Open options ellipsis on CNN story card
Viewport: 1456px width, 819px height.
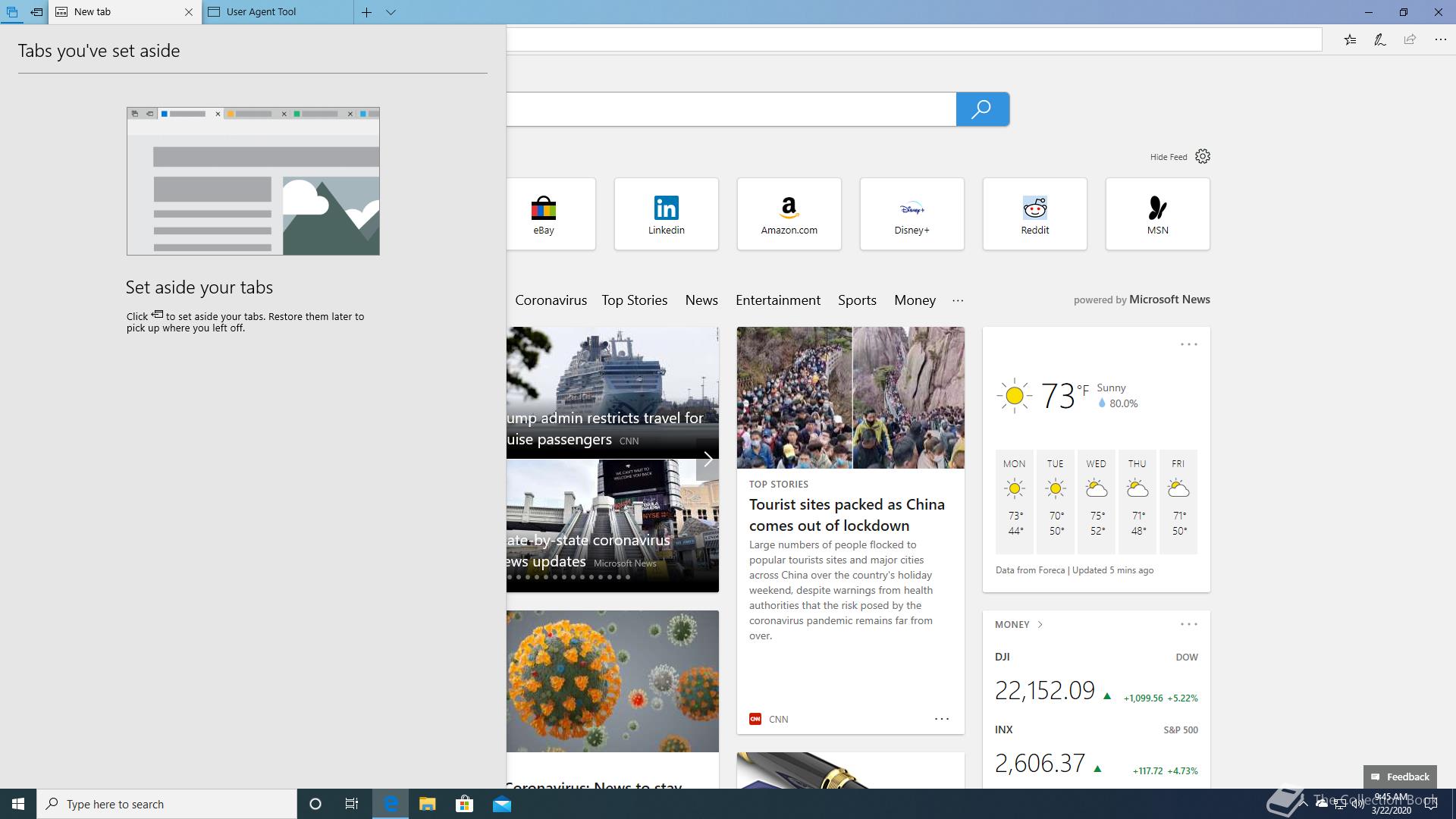pyautogui.click(x=941, y=718)
